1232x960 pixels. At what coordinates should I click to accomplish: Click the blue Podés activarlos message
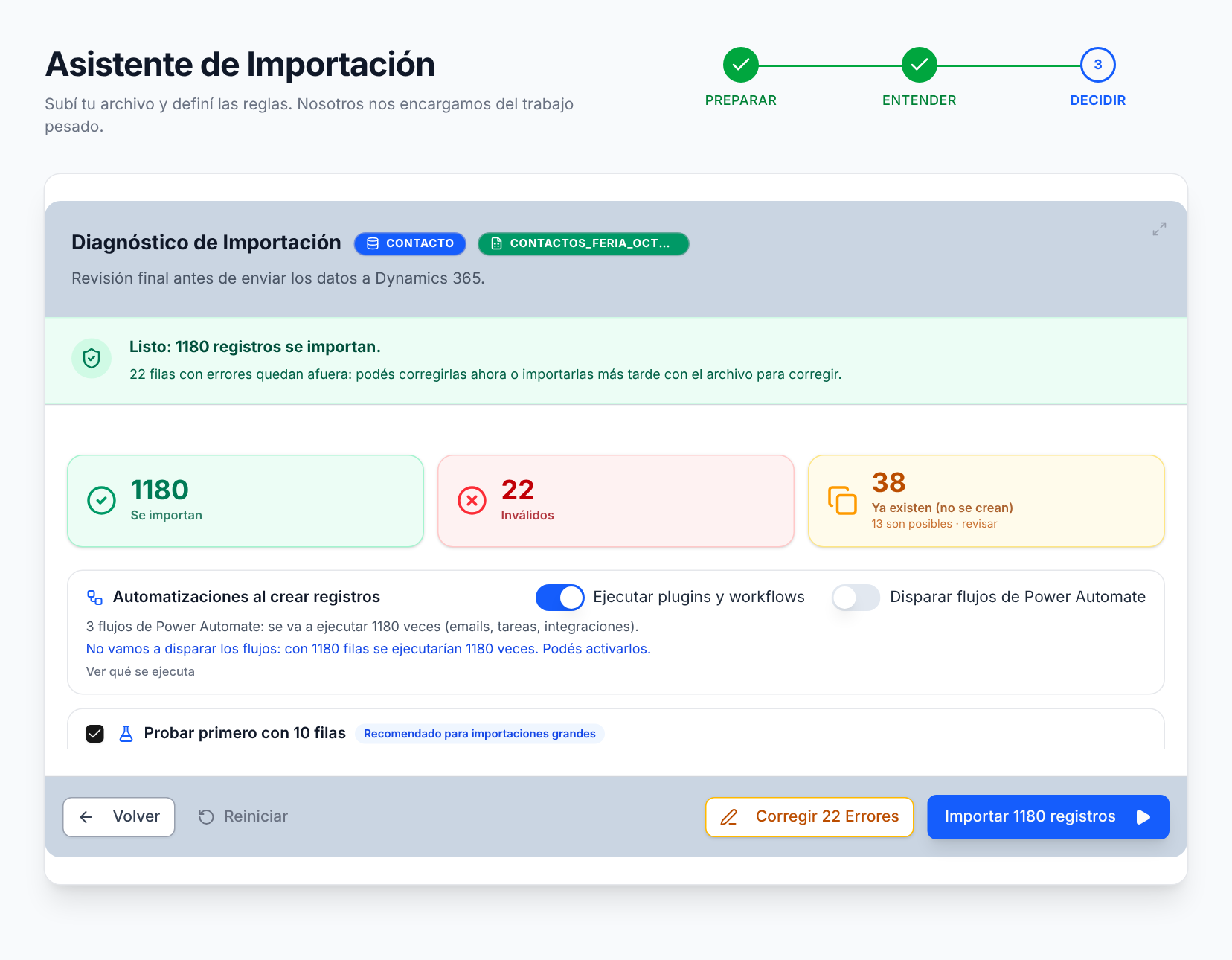368,649
